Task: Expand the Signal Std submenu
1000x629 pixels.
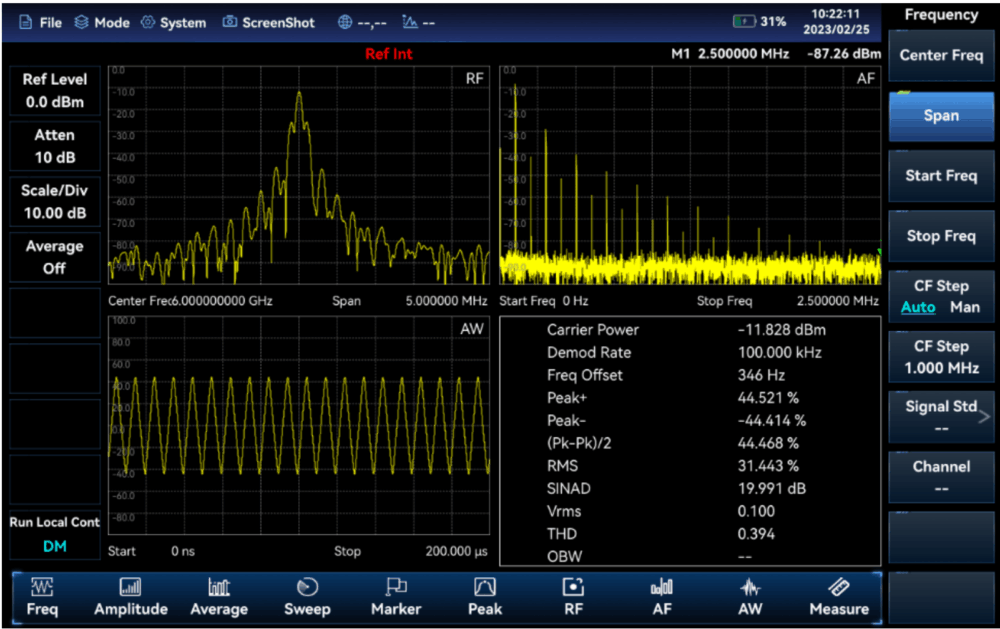Action: click(x=941, y=417)
